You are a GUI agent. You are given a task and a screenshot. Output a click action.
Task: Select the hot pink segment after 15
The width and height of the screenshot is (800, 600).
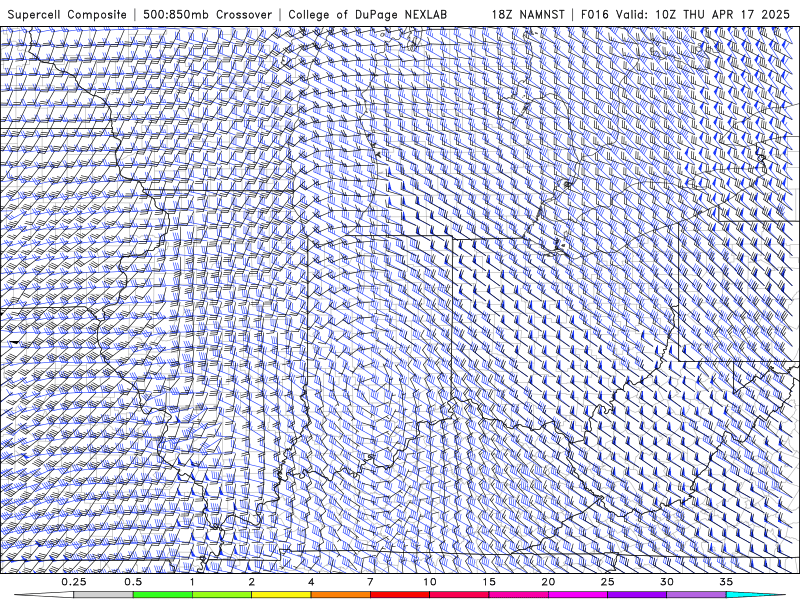[x=518, y=595]
